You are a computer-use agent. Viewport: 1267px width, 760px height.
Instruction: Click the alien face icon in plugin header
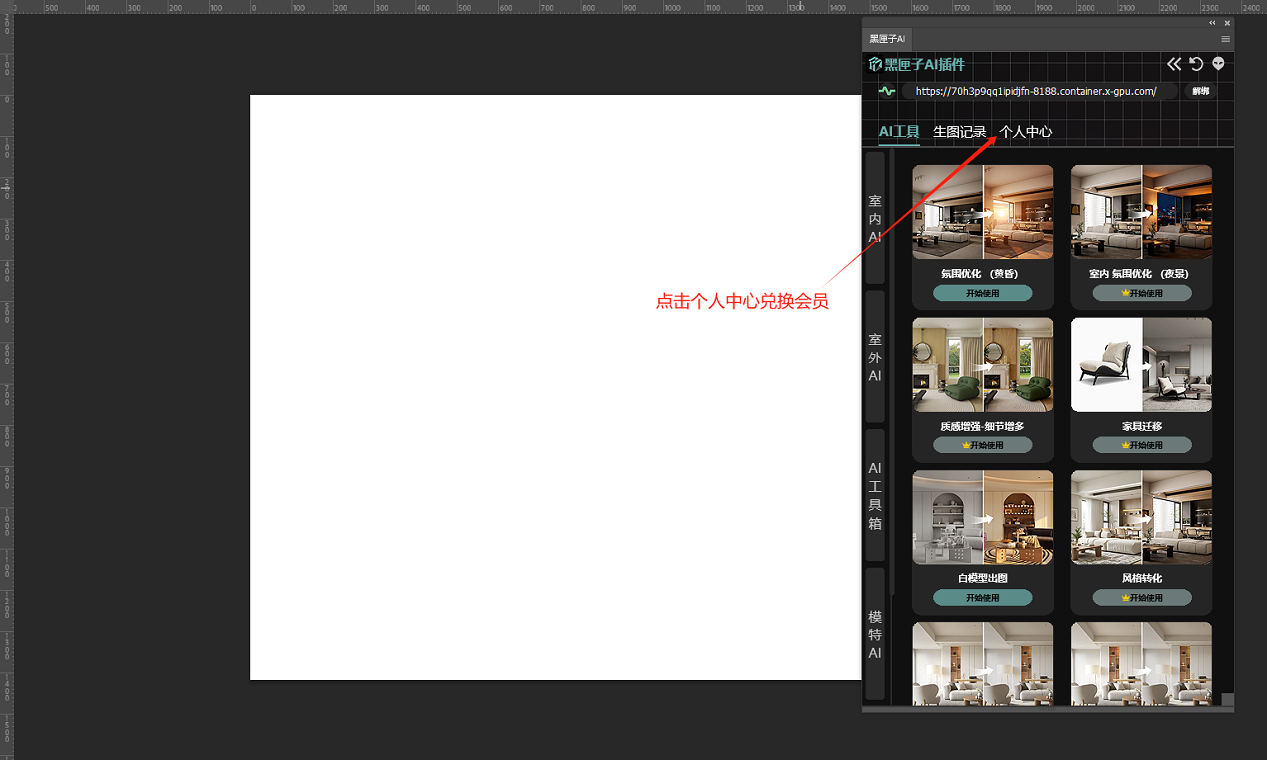point(1218,64)
